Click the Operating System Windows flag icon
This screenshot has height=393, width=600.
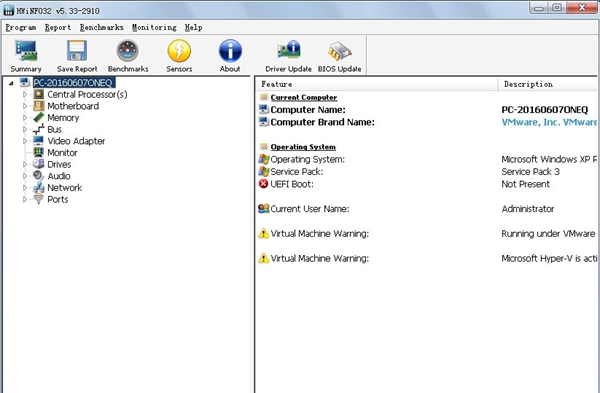tap(263, 159)
